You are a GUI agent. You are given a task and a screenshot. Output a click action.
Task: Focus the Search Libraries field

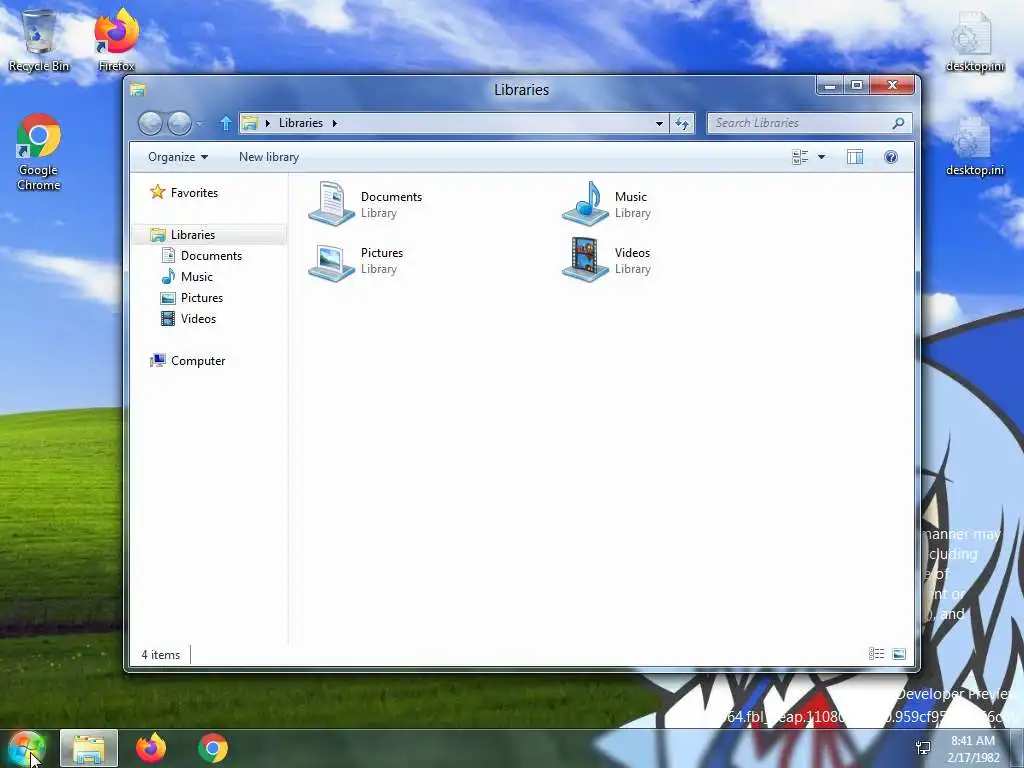tap(810, 123)
